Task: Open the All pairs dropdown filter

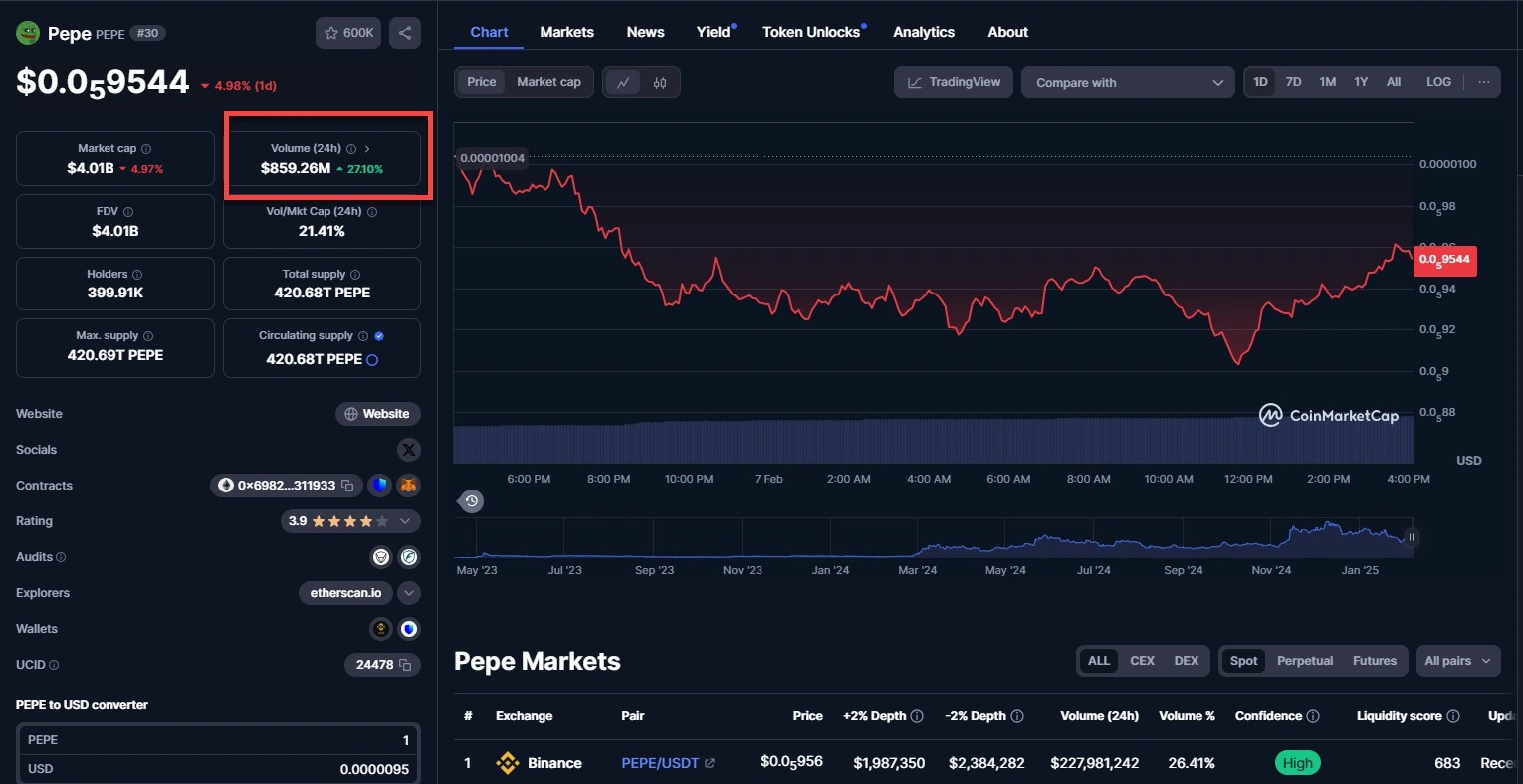Action: [1457, 661]
